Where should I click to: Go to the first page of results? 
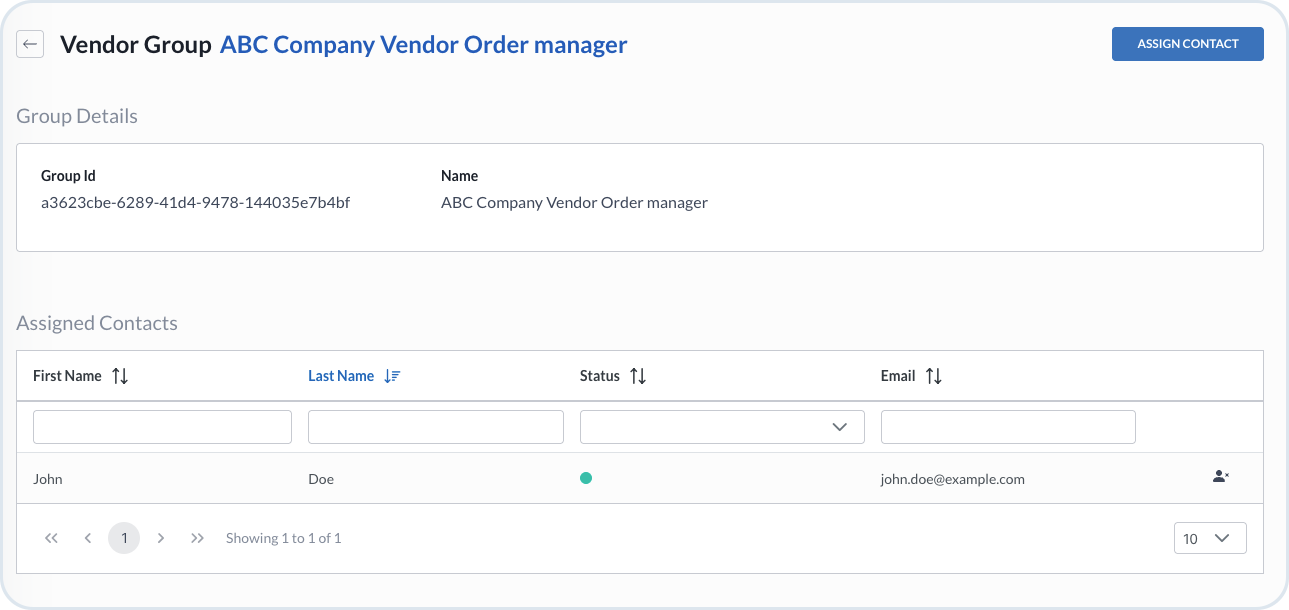[x=52, y=538]
